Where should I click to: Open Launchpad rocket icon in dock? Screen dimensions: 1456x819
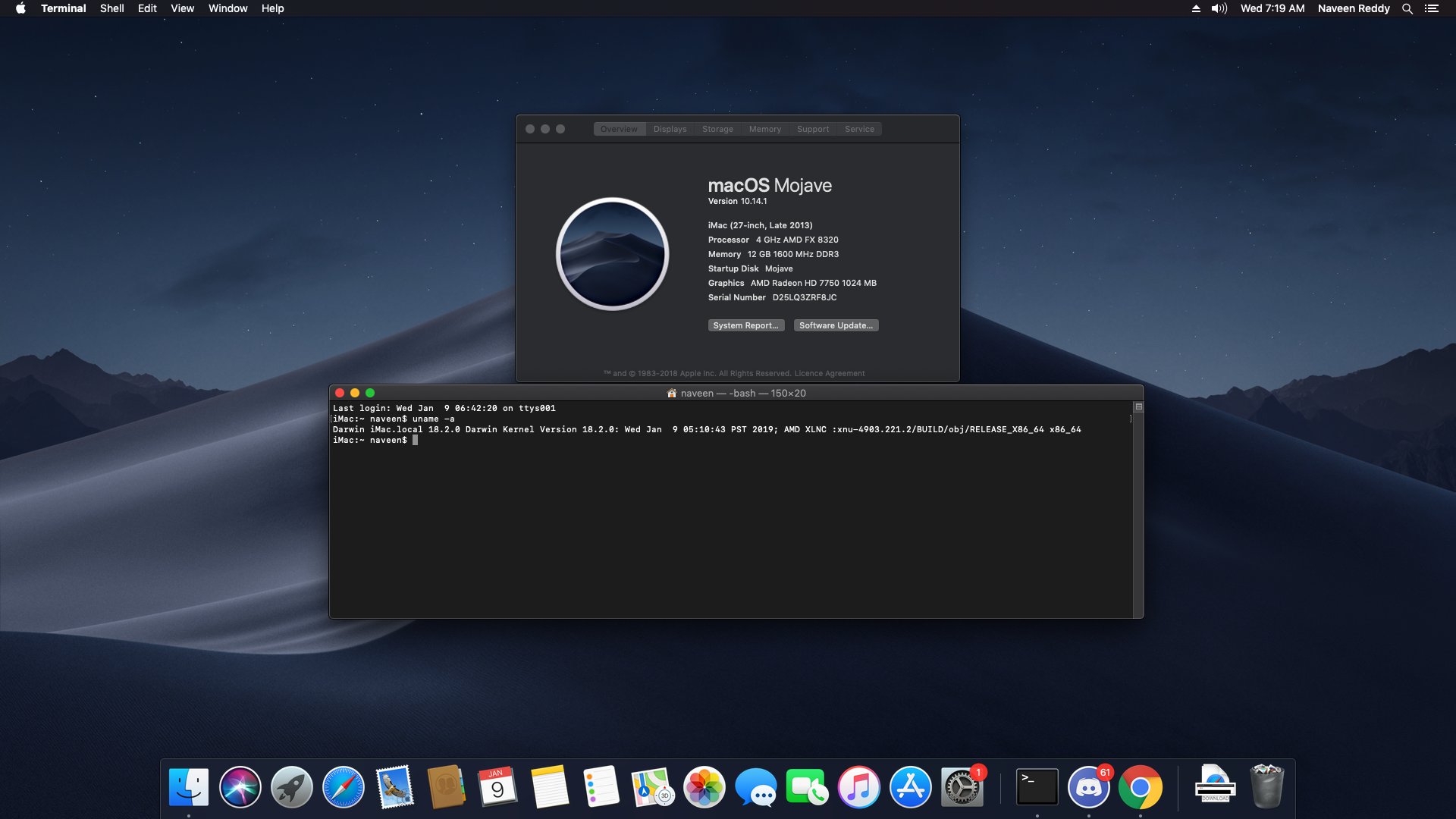tap(291, 787)
